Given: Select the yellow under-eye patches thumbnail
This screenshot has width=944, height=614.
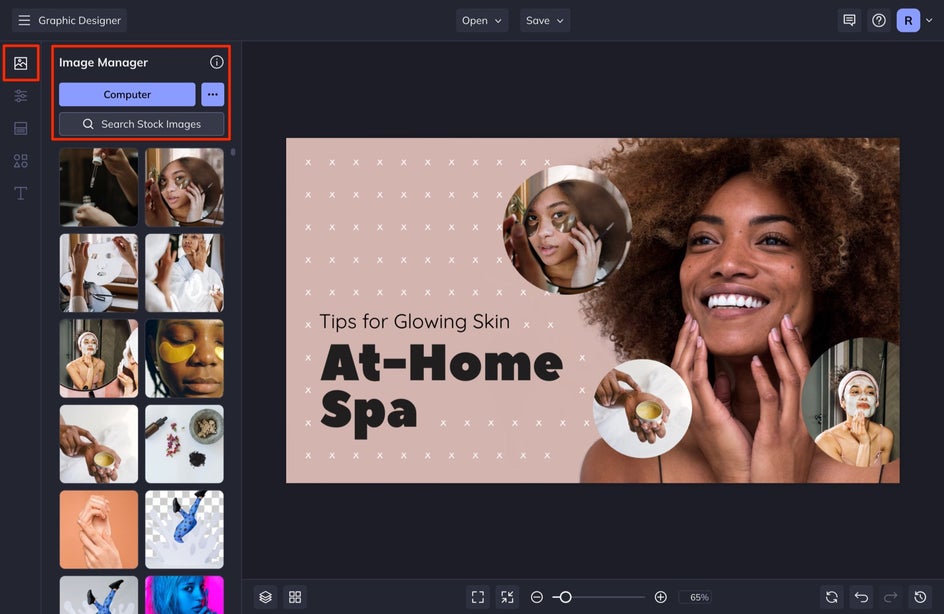Looking at the screenshot, I should pyautogui.click(x=184, y=358).
